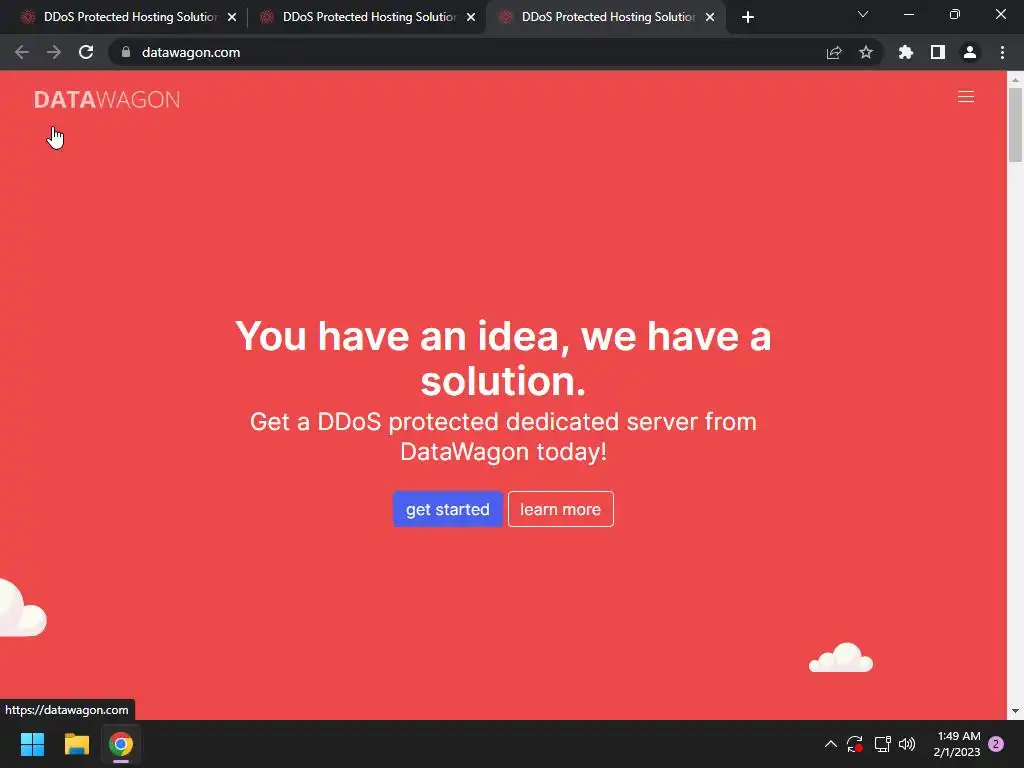This screenshot has width=1024, height=768.
Task: Open Chrome three-dot menu
Action: [x=1002, y=52]
